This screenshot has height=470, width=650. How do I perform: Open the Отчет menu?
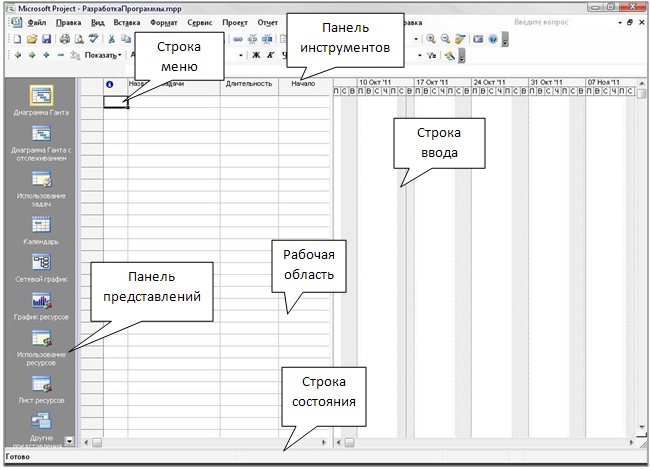pos(268,22)
